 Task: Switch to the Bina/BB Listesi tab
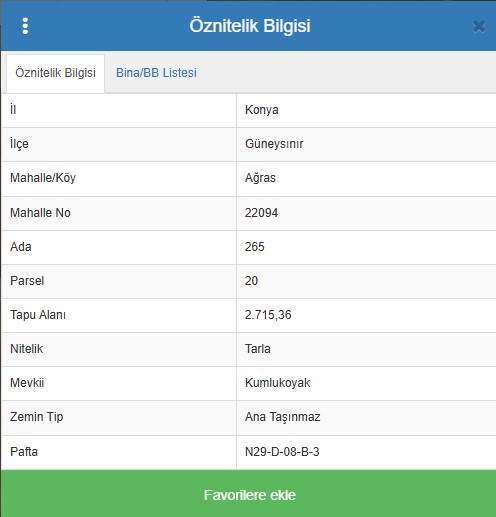tap(156, 73)
